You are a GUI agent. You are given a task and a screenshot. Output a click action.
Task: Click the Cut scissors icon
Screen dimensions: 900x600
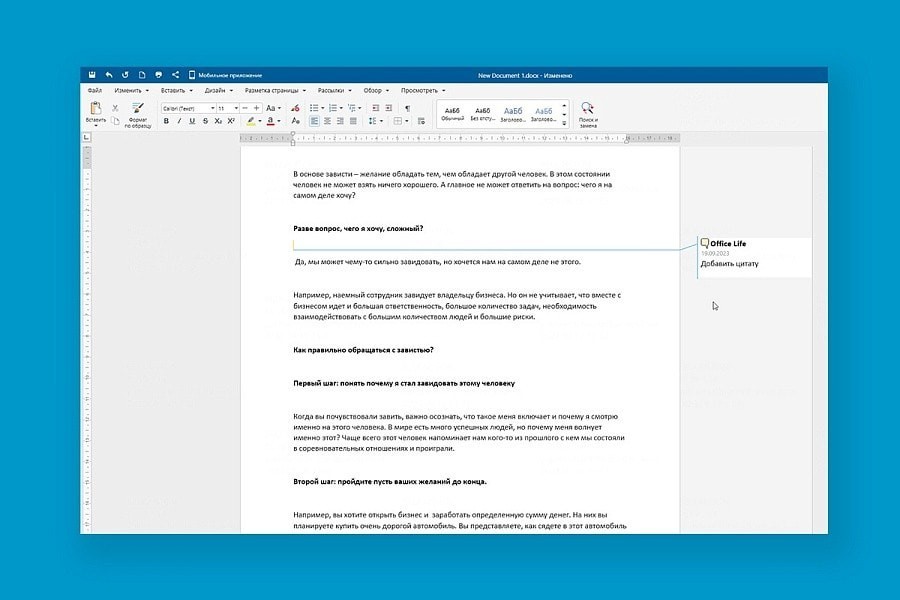pos(115,108)
